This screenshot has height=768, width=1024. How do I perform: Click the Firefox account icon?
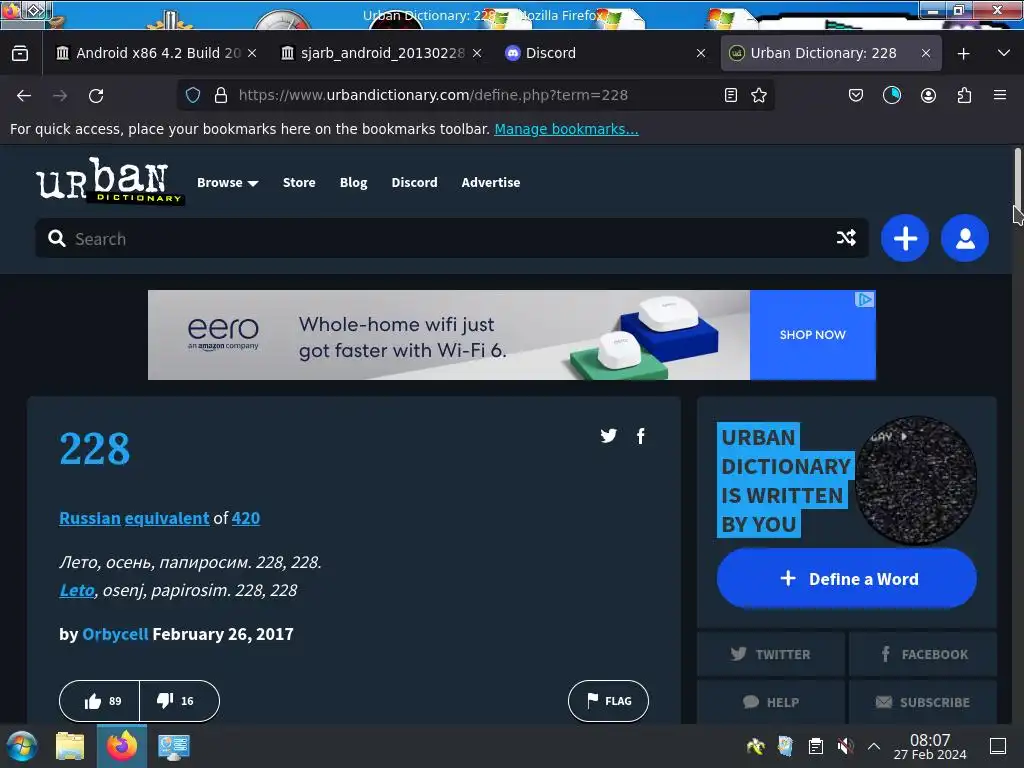coord(928,95)
